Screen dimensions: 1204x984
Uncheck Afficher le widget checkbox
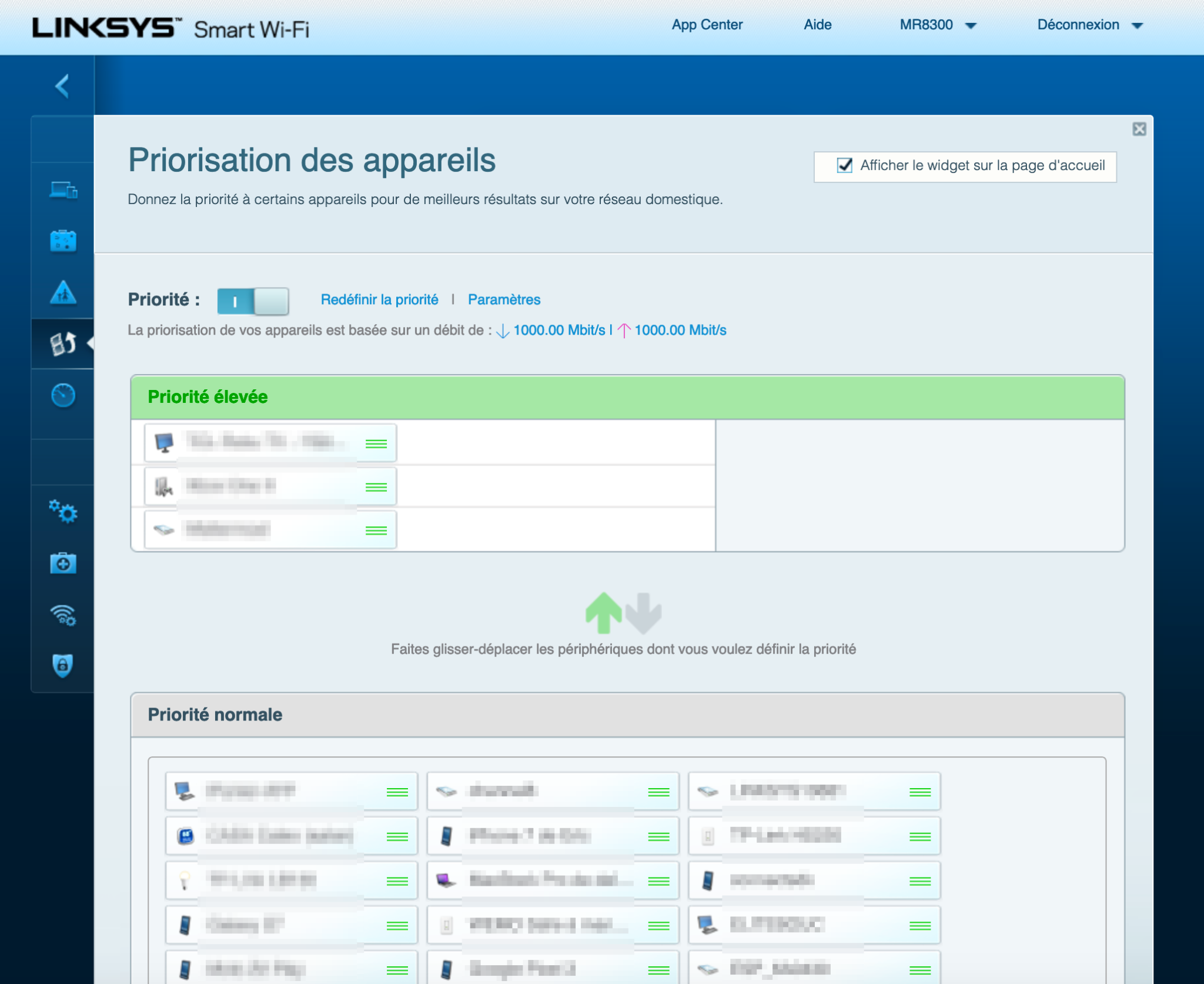[844, 165]
